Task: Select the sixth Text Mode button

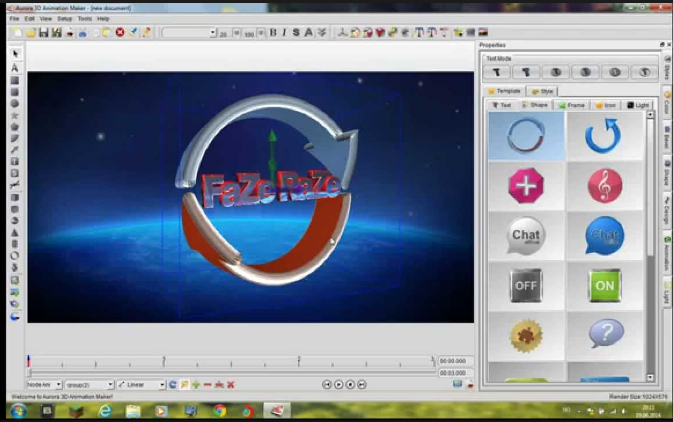Action: coord(644,72)
